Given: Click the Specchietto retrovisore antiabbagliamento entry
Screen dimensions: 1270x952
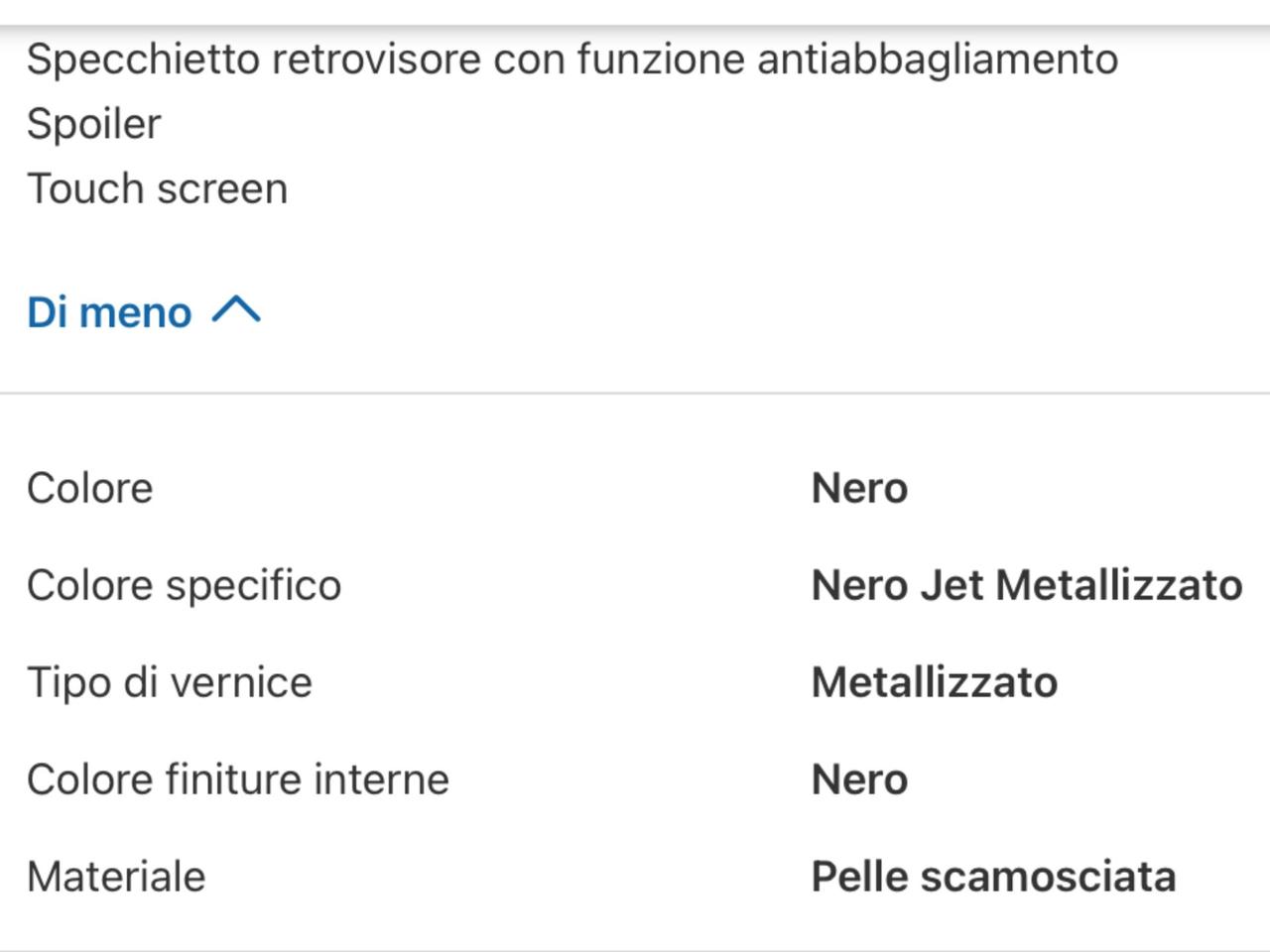Looking at the screenshot, I should (x=572, y=59).
